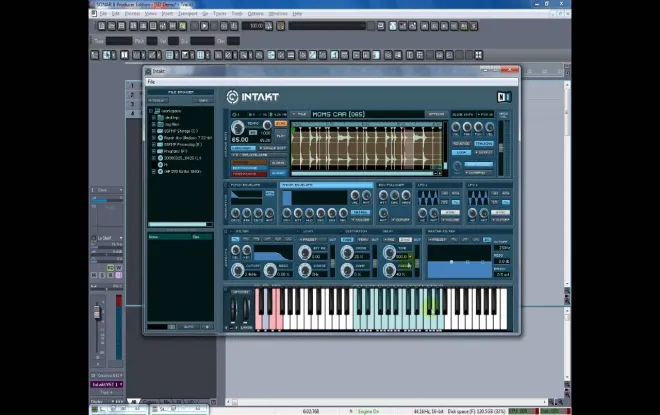Expand the desktop folder in file browser

(x=154, y=118)
